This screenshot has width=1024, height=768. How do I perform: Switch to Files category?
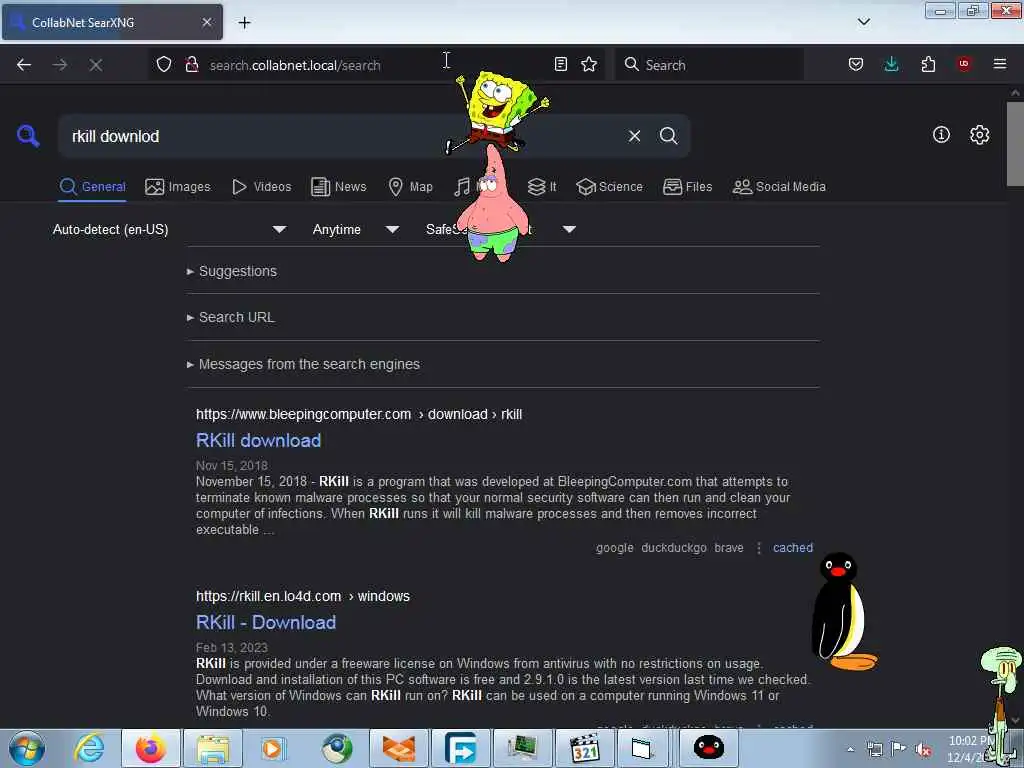point(688,187)
